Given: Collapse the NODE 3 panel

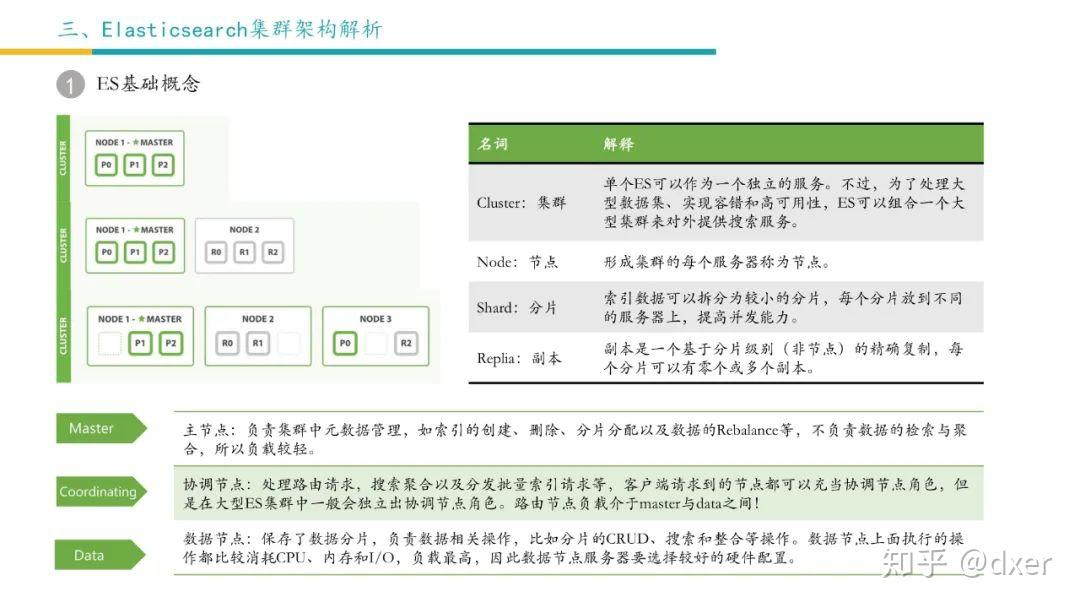Looking at the screenshot, I should tap(375, 318).
